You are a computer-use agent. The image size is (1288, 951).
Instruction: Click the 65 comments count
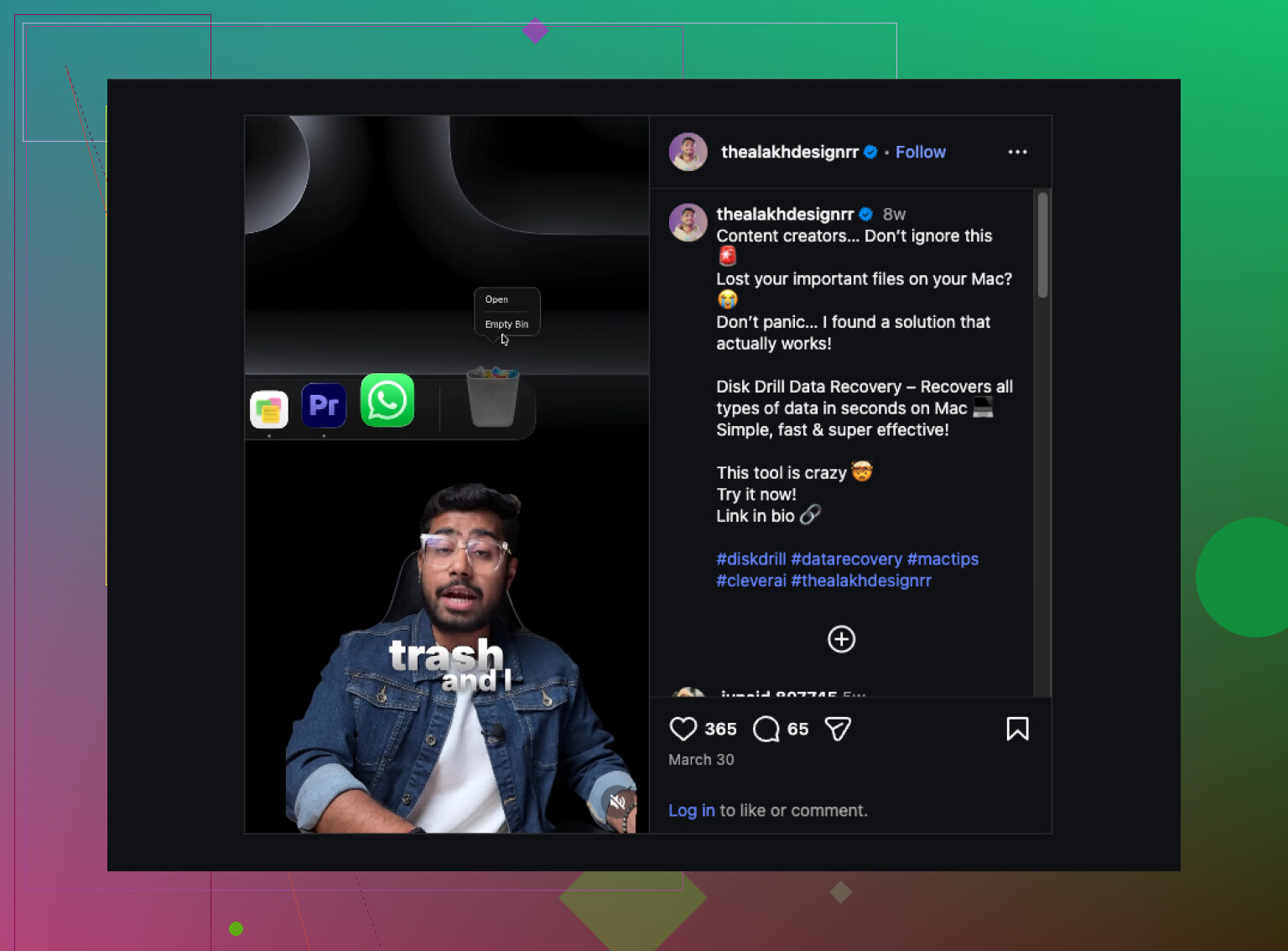click(797, 729)
